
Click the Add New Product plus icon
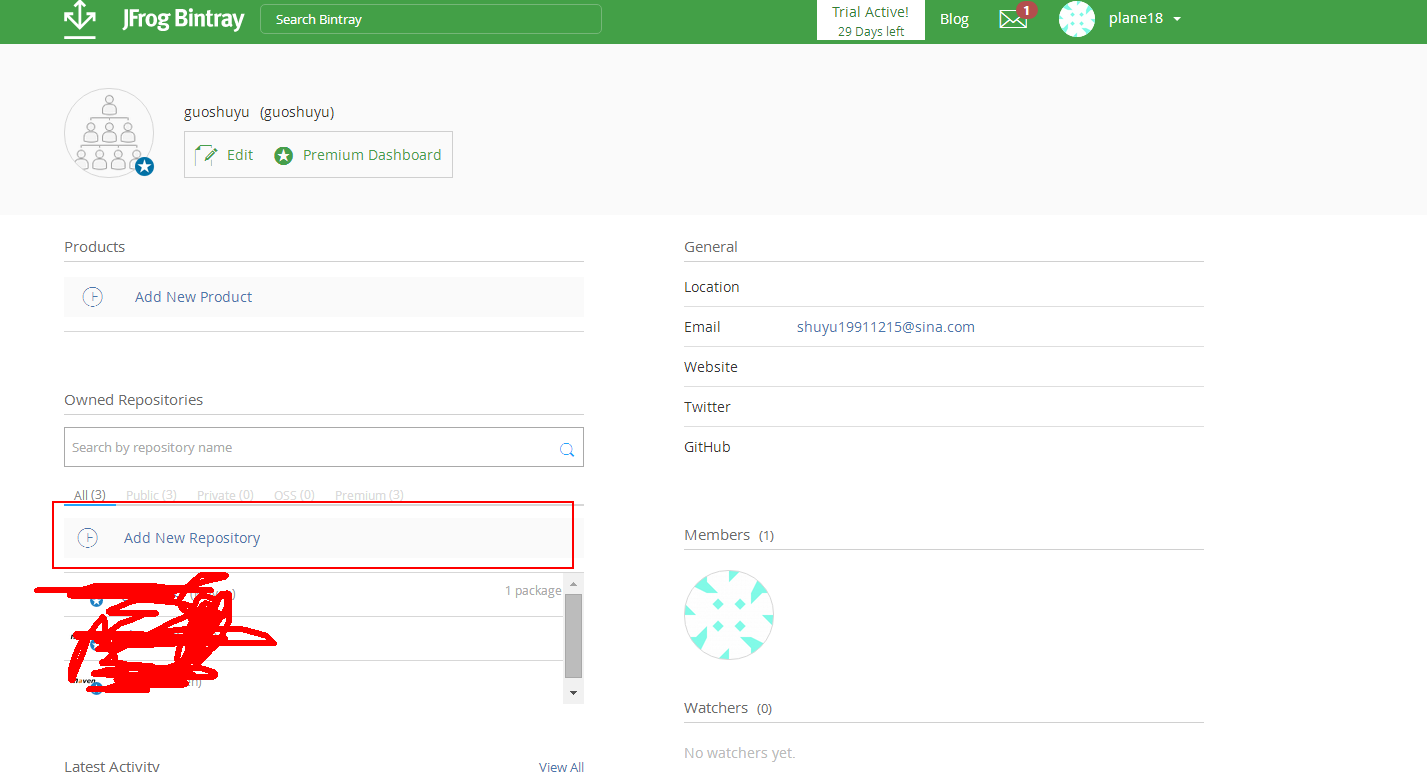92,297
